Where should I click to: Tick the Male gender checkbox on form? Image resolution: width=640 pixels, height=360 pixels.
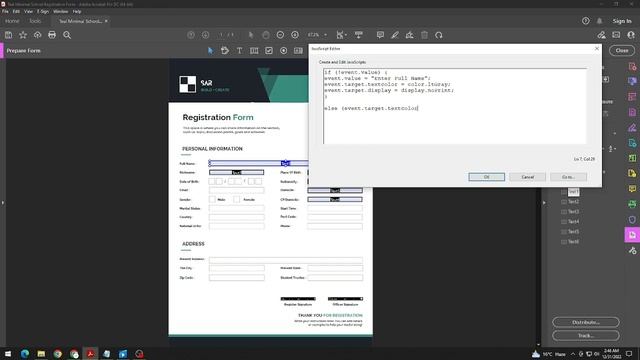pos(212,199)
